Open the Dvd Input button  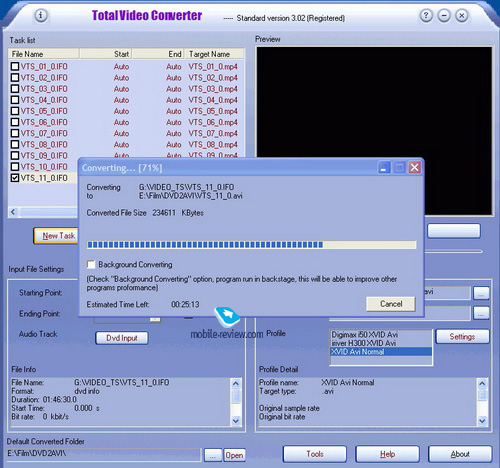tap(122, 338)
